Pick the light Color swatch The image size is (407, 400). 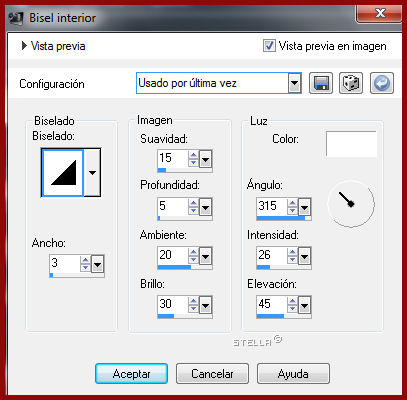tap(351, 144)
